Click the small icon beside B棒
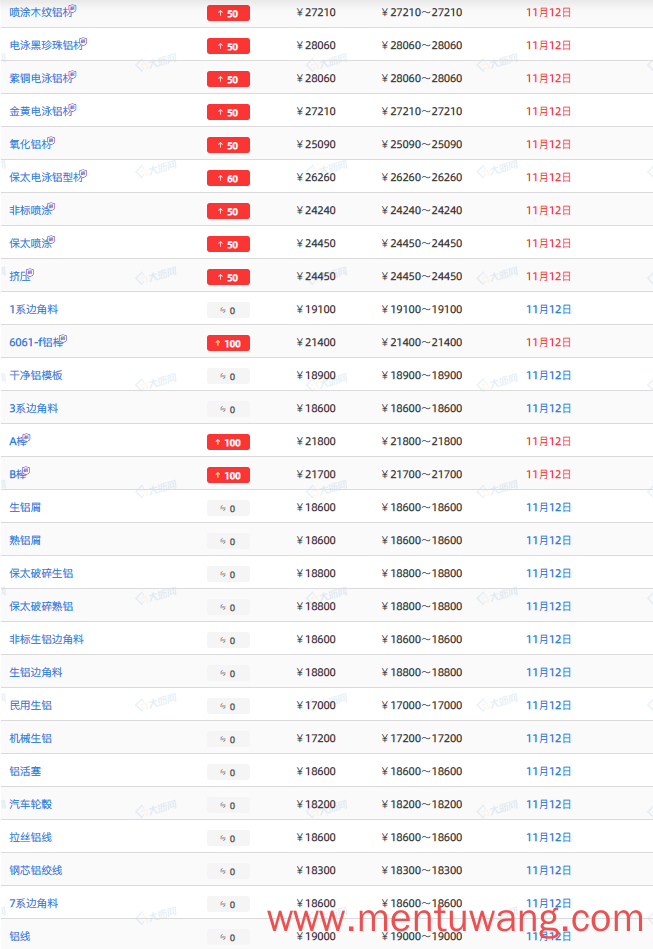The width and height of the screenshot is (653, 949). pyautogui.click(x=27, y=470)
